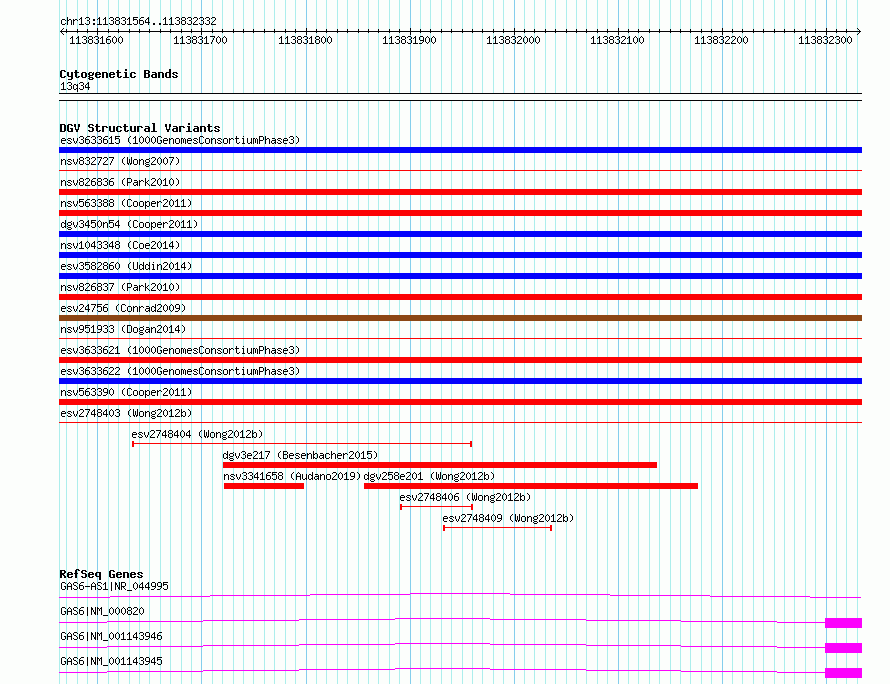Select the nsv951933 (Dogan2014) label

click(x=123, y=329)
